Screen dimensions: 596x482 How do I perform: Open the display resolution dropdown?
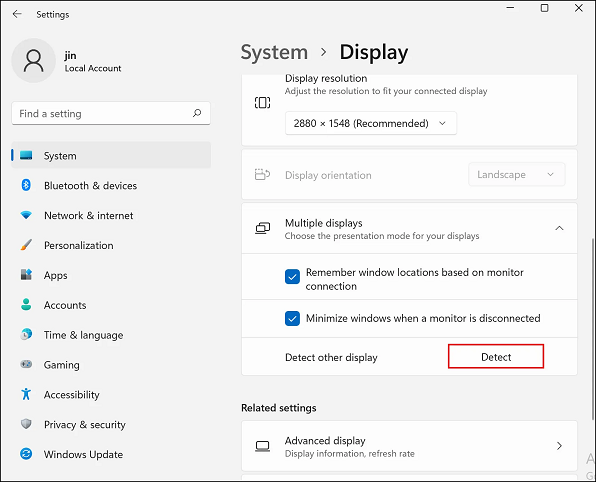tap(371, 123)
